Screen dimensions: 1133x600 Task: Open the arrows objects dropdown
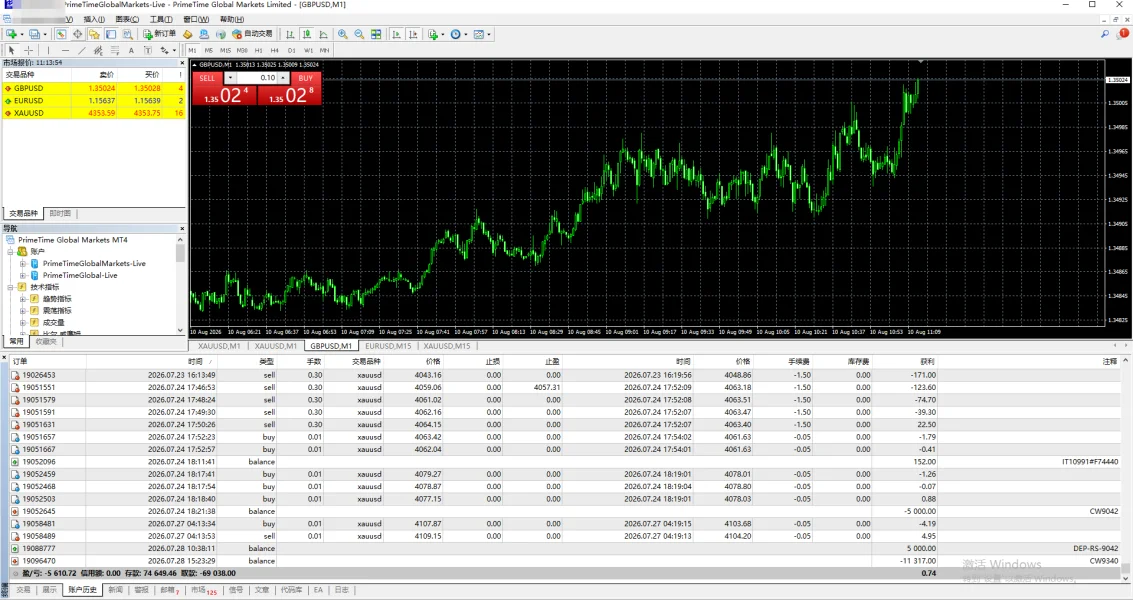168,50
